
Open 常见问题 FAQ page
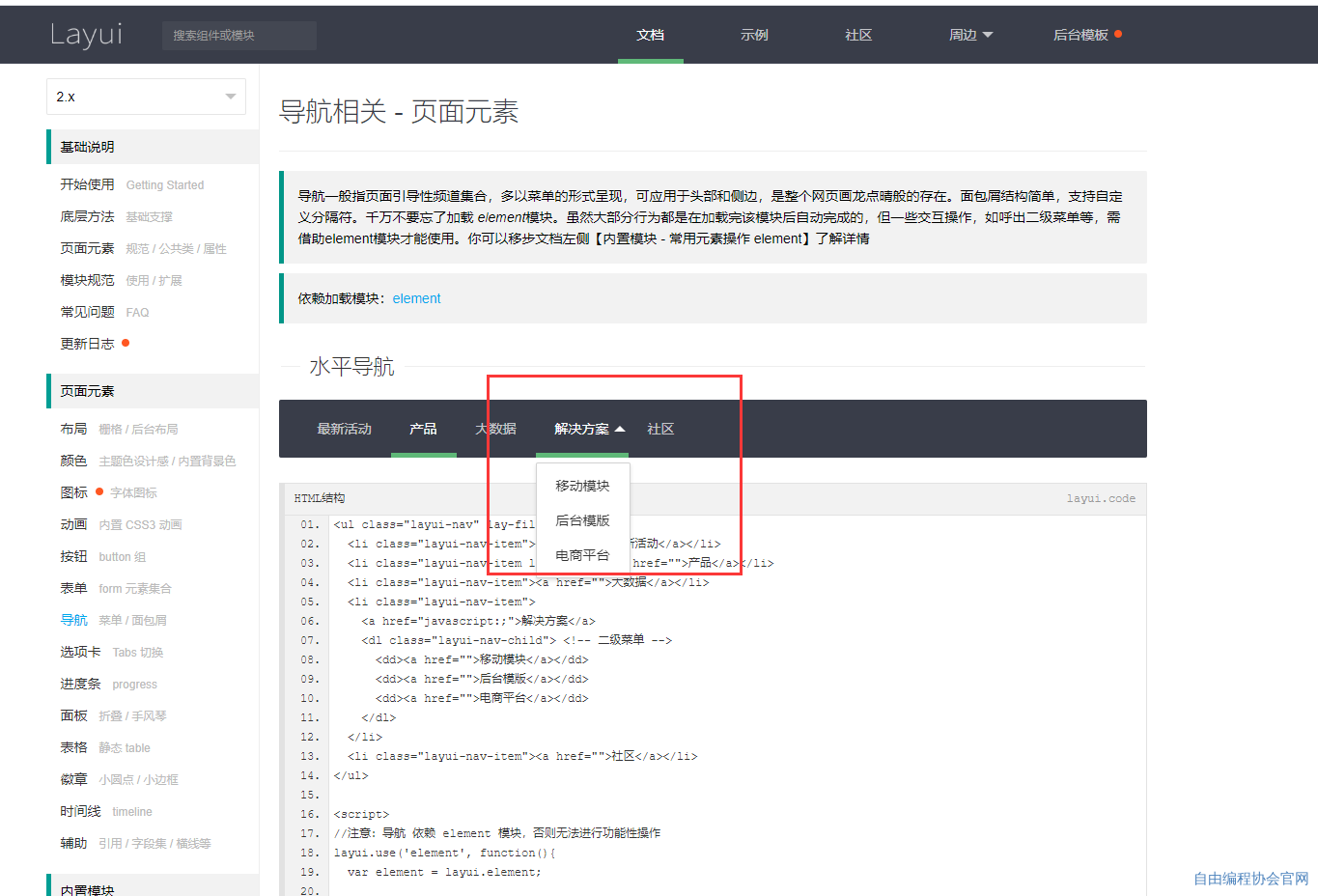pyautogui.click(x=105, y=312)
